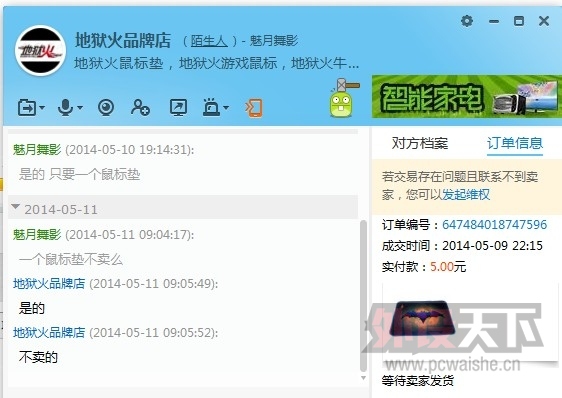
Task: Open dropdown arrow beside microphone icon
Action: (80, 107)
